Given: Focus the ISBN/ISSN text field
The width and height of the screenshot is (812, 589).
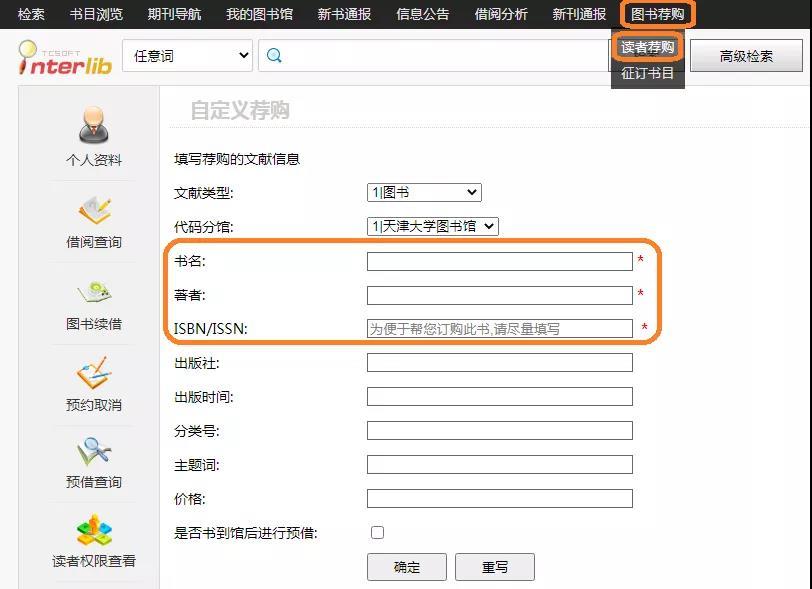Looking at the screenshot, I should tap(499, 328).
